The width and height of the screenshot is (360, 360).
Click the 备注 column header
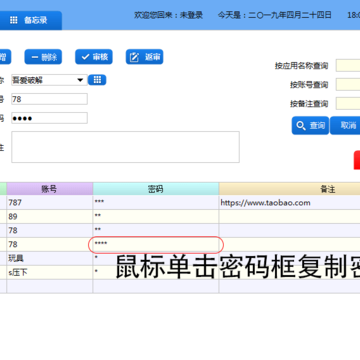(x=289, y=189)
